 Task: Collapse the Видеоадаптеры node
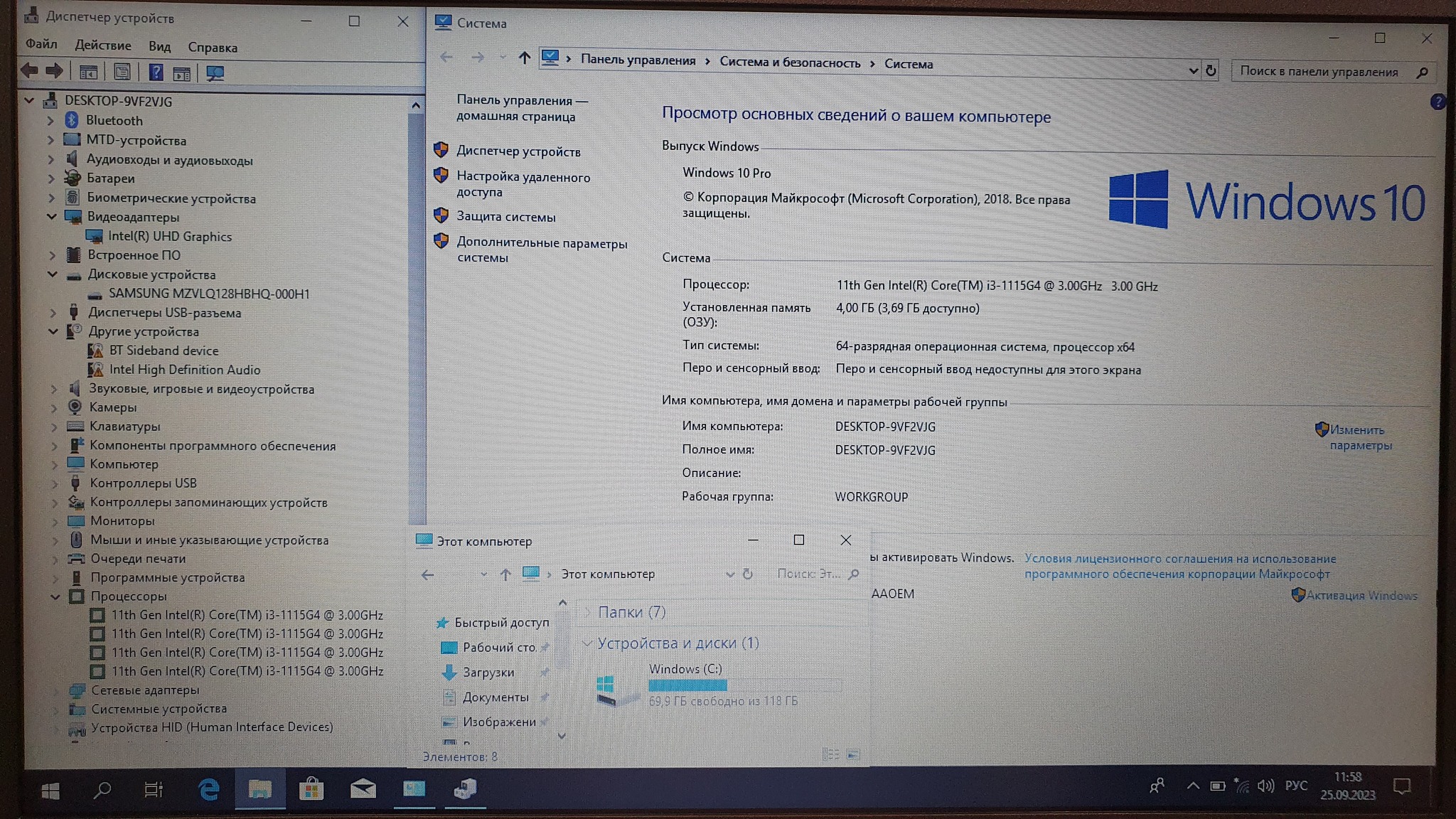pos(52,217)
